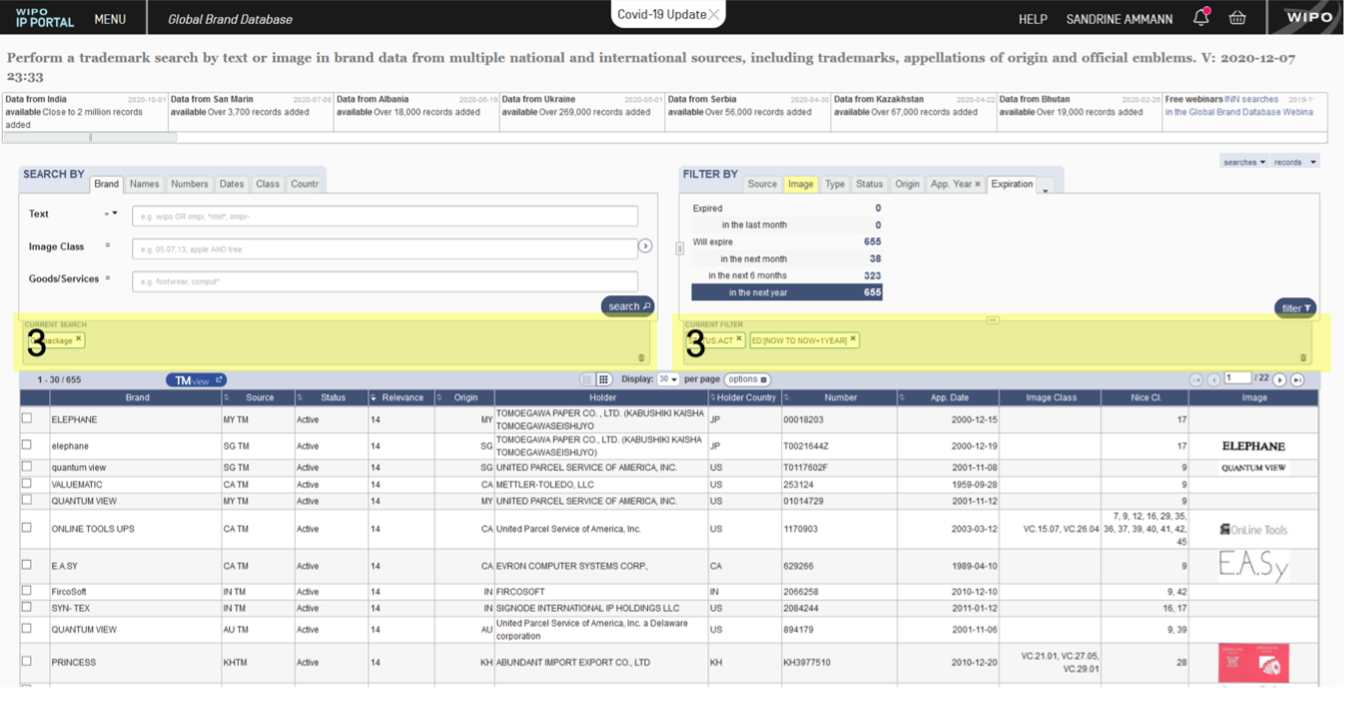This screenshot has height=705, width=1347.
Task: Delete current search with trash icon
Action: tap(641, 357)
